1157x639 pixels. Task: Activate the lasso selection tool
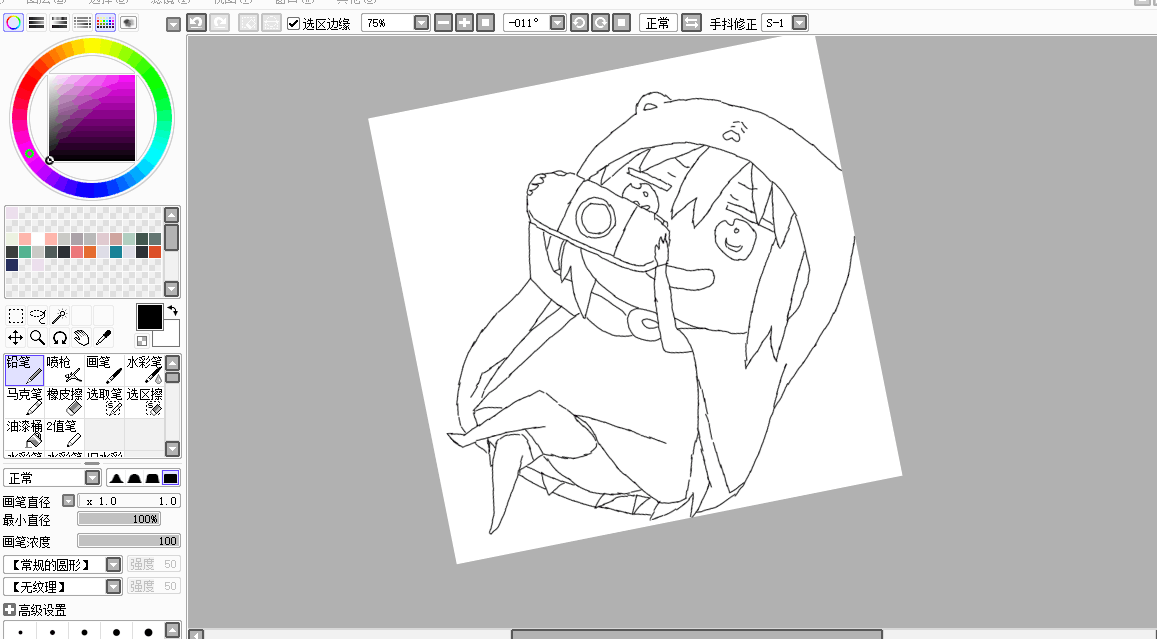pos(38,316)
